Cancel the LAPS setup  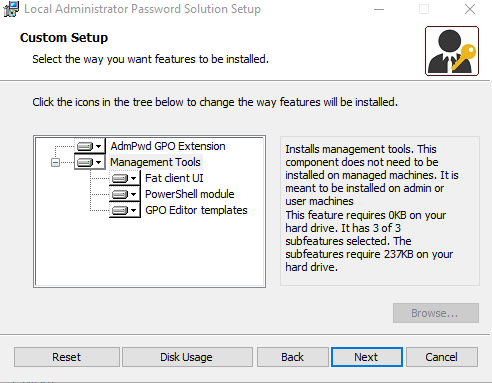point(442,357)
